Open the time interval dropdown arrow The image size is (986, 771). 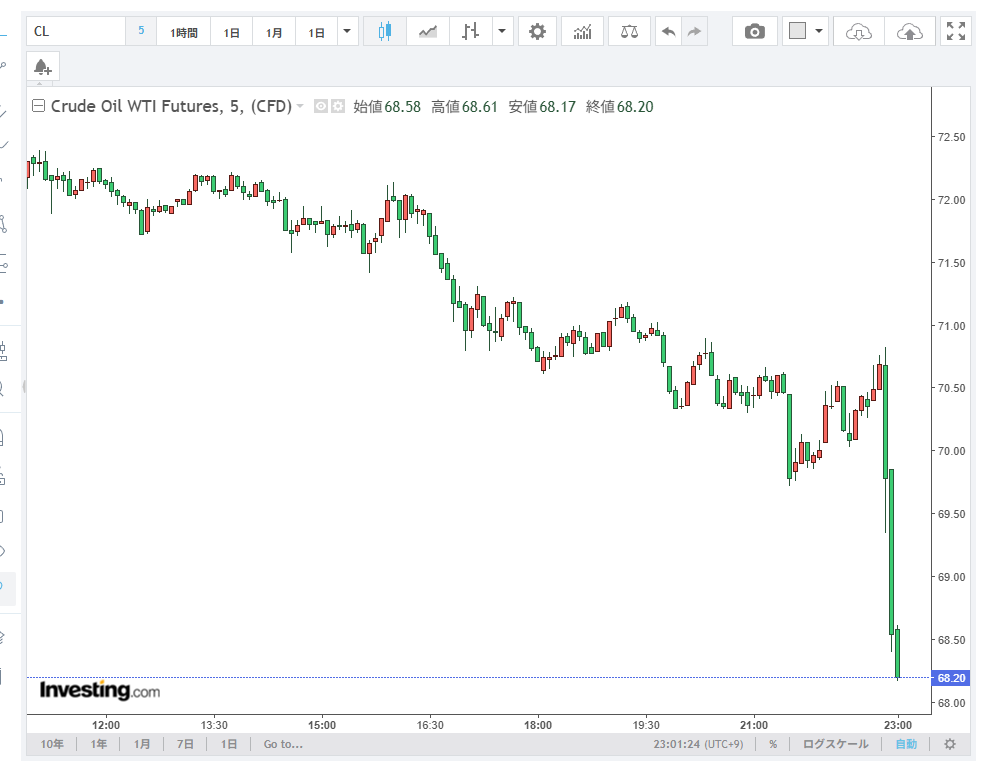(x=347, y=32)
